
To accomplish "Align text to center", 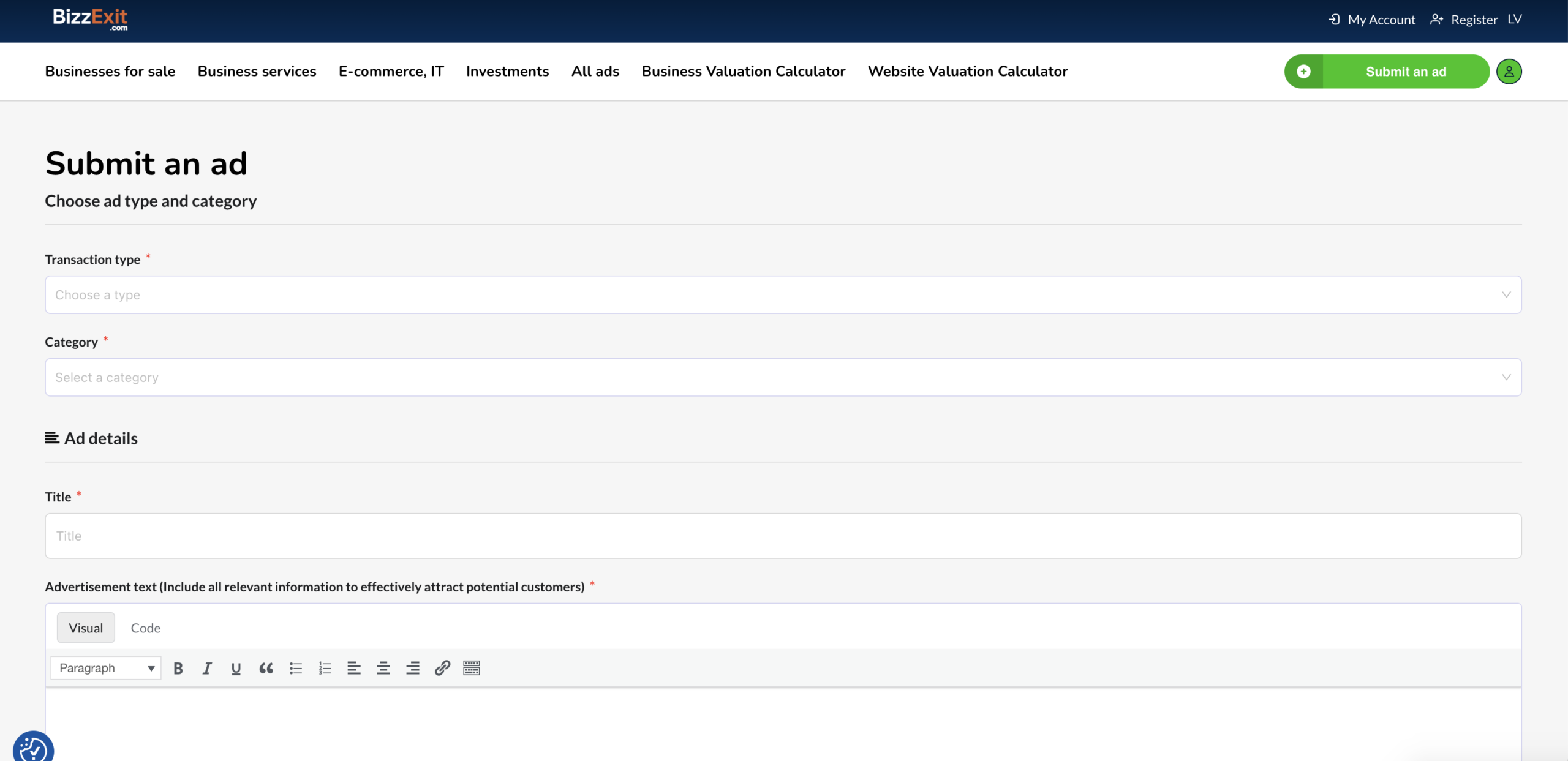I will point(383,668).
